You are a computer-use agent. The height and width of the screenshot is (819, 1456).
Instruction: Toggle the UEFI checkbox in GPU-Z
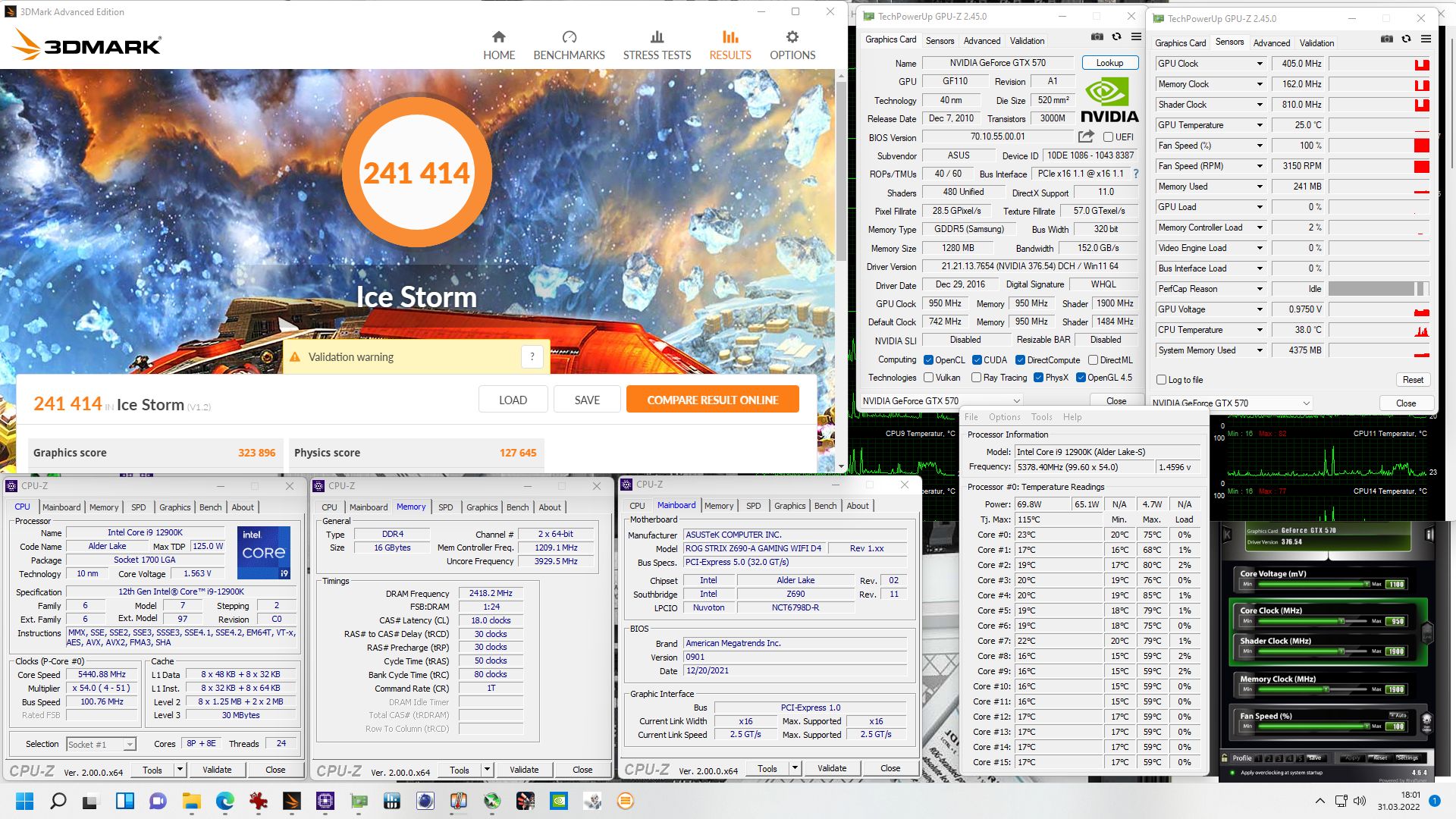pos(1108,137)
